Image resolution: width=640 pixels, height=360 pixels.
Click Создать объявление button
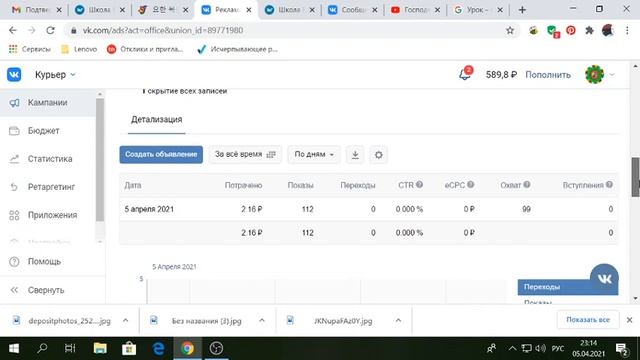coord(161,155)
